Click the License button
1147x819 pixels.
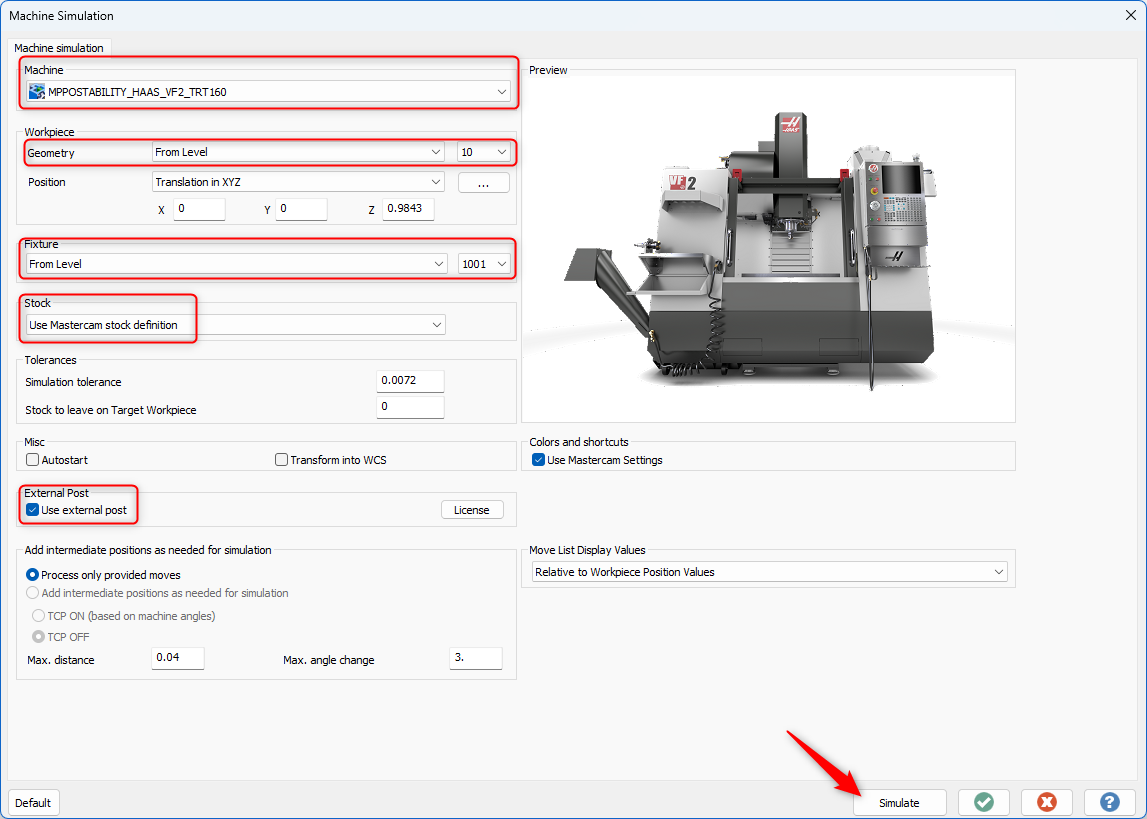coord(472,510)
